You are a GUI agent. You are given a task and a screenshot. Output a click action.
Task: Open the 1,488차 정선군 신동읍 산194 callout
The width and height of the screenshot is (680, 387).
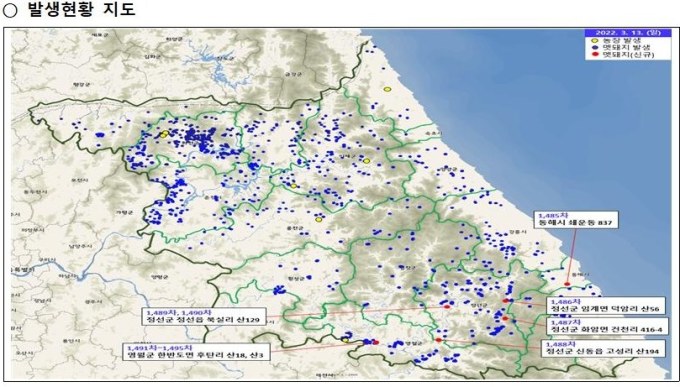pos(603,348)
